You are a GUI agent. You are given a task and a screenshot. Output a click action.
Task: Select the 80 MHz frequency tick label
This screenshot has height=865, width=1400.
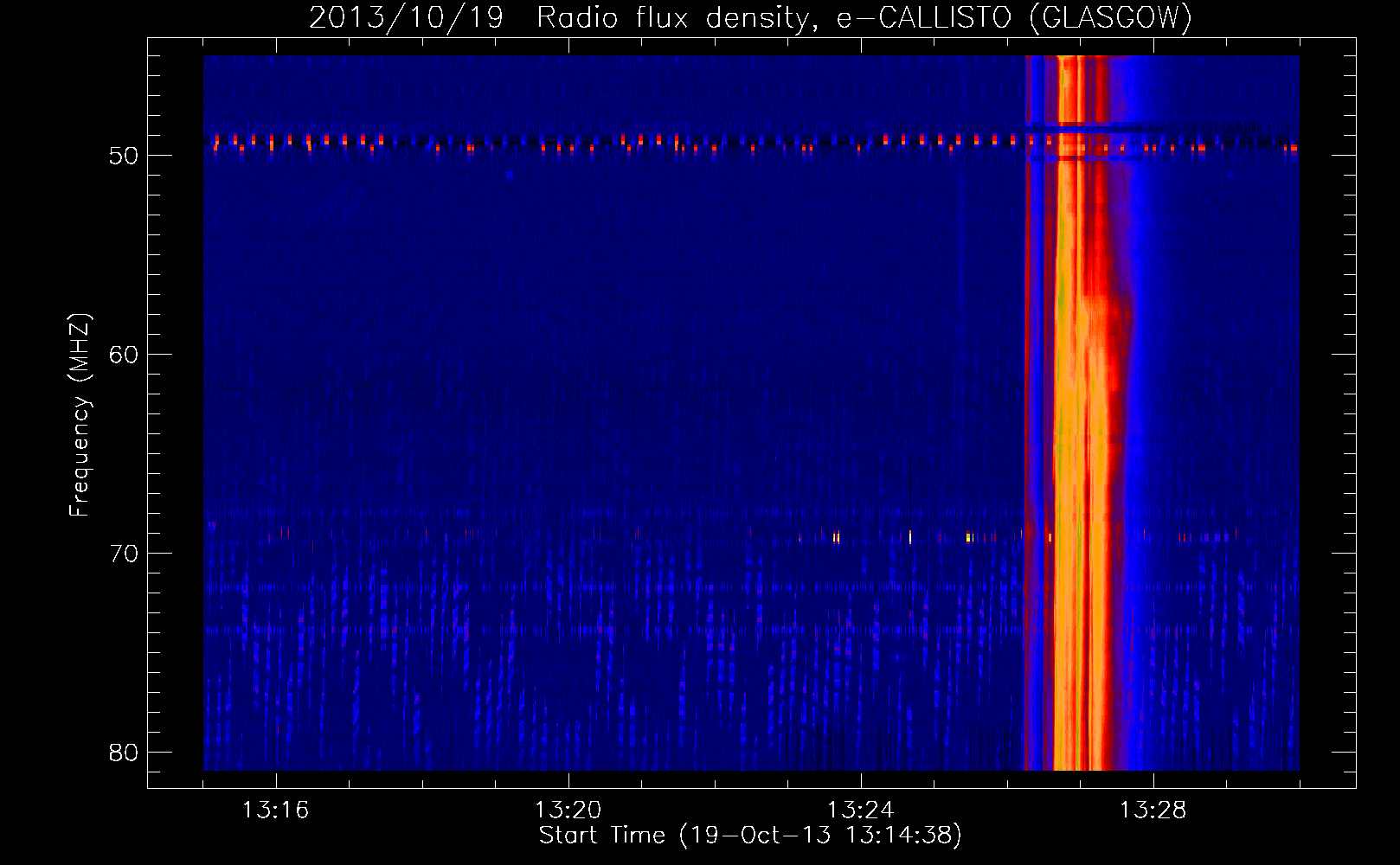click(124, 753)
